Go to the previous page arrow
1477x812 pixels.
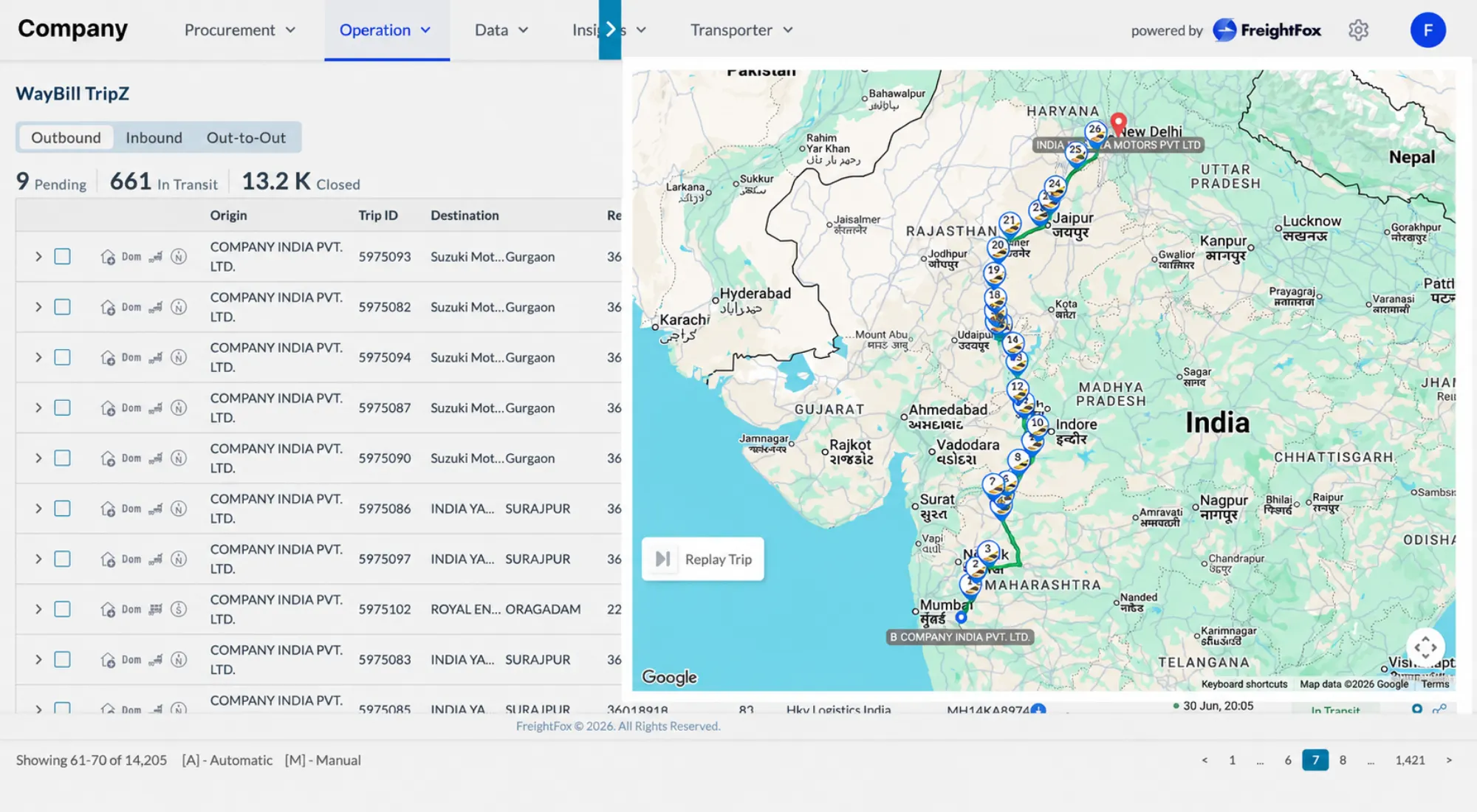coord(1204,760)
